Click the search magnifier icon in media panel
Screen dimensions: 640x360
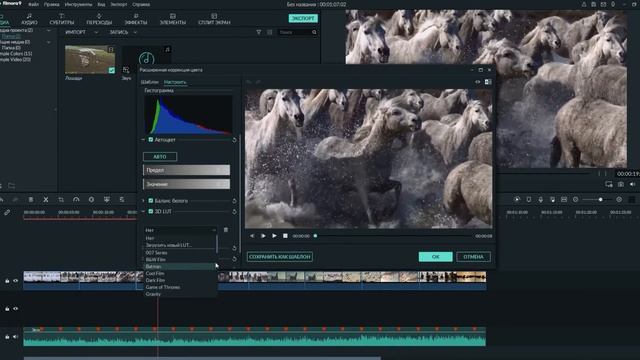tap(314, 32)
